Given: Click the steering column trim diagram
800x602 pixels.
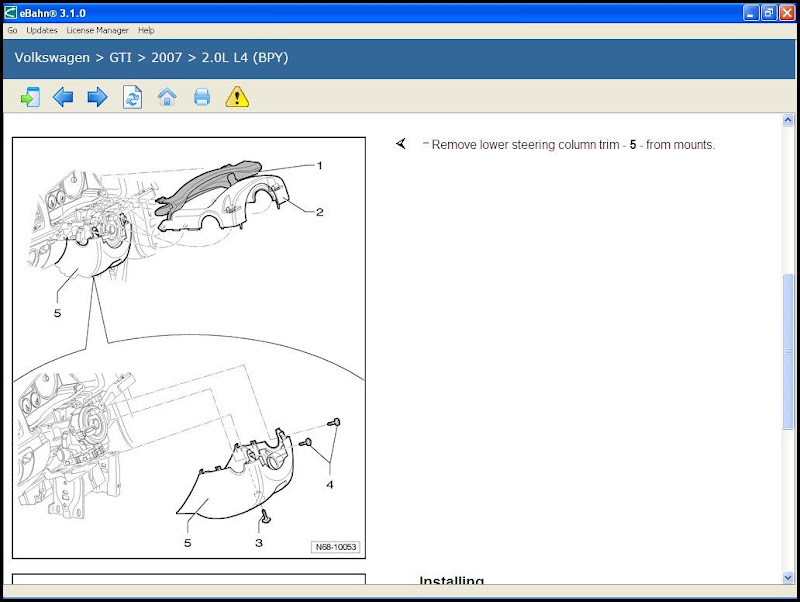Looking at the screenshot, I should tap(189, 348).
